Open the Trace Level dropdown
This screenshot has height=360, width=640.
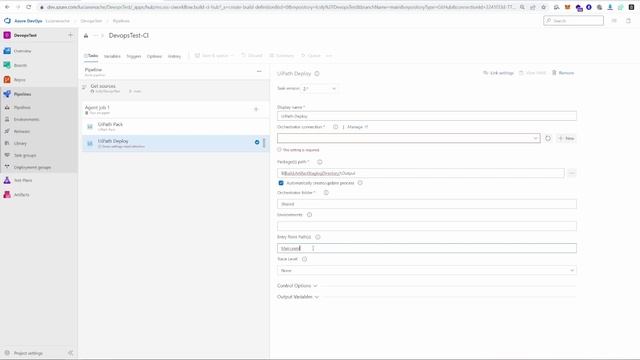point(427,271)
